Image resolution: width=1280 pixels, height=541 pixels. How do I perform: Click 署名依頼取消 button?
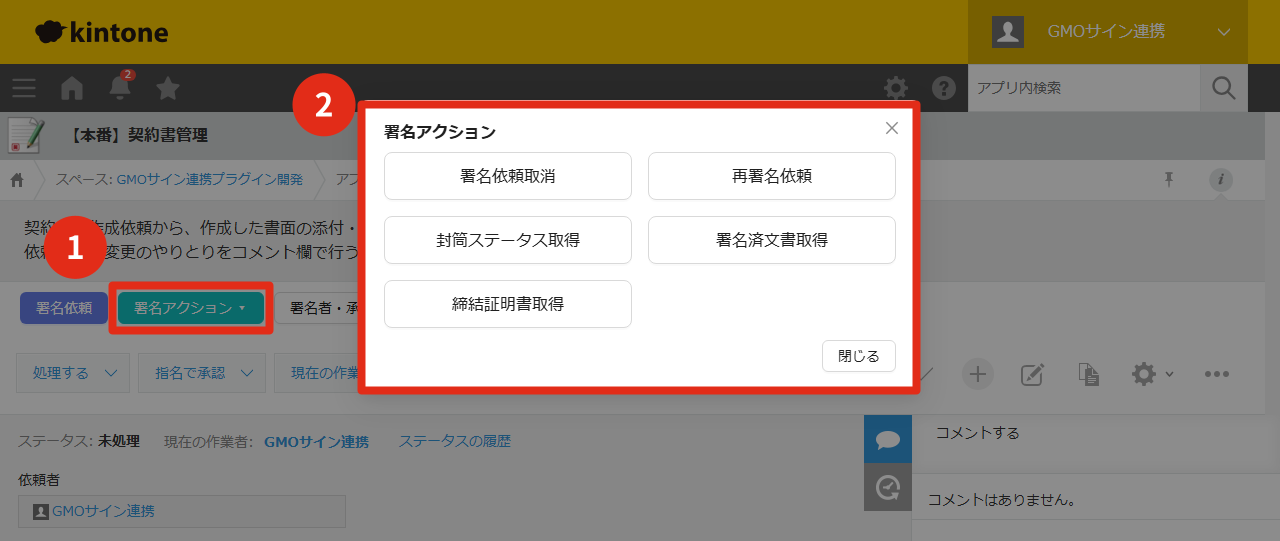pos(508,176)
